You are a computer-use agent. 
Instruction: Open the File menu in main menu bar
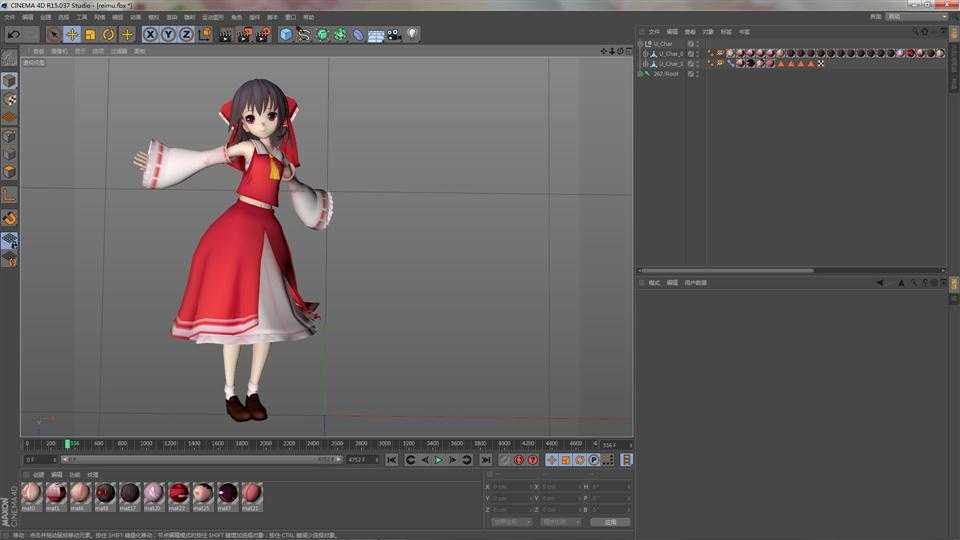click(10, 17)
